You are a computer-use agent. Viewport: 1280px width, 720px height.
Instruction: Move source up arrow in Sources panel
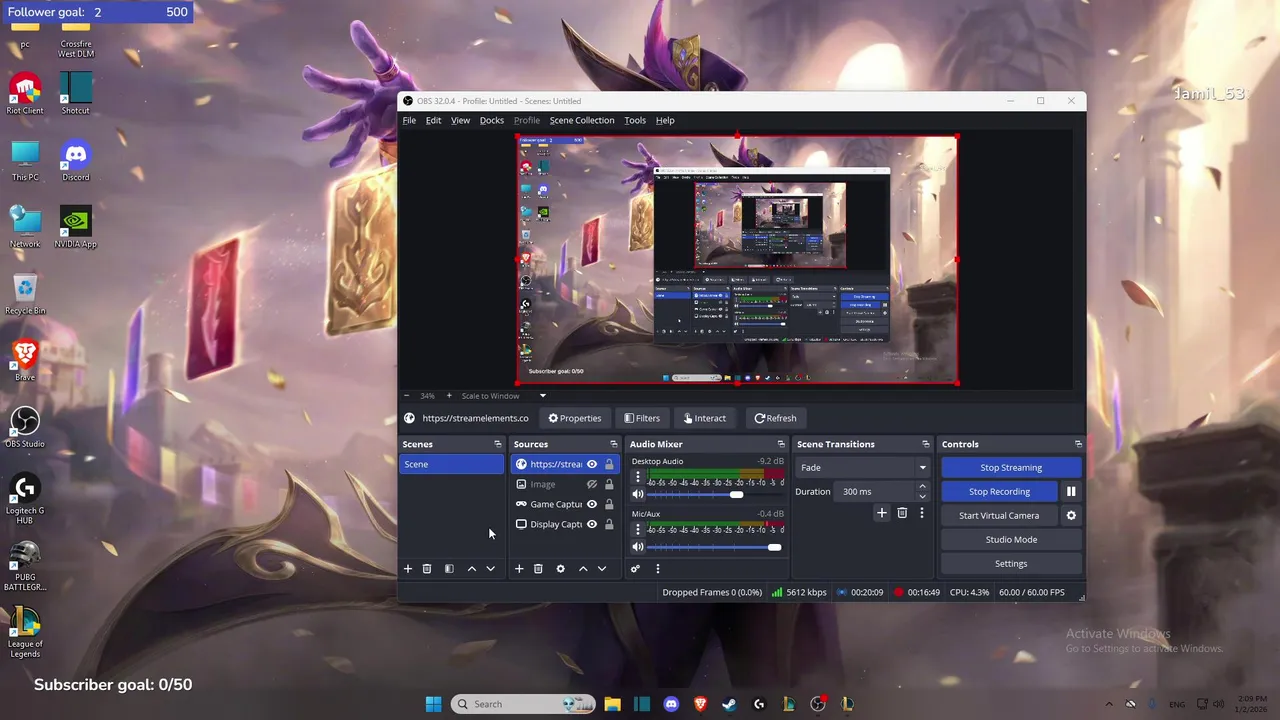583,569
